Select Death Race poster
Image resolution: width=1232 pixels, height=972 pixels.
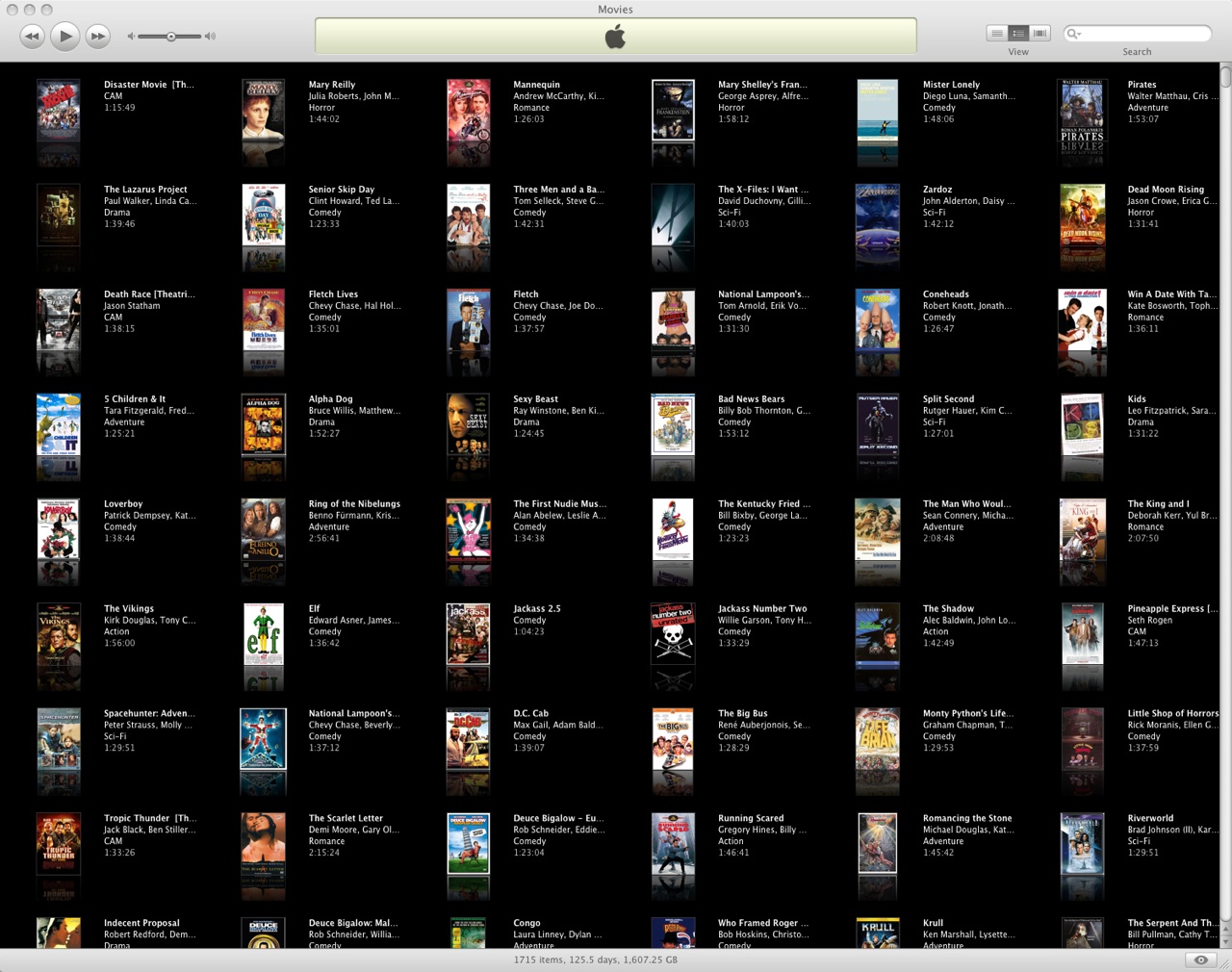[58, 320]
